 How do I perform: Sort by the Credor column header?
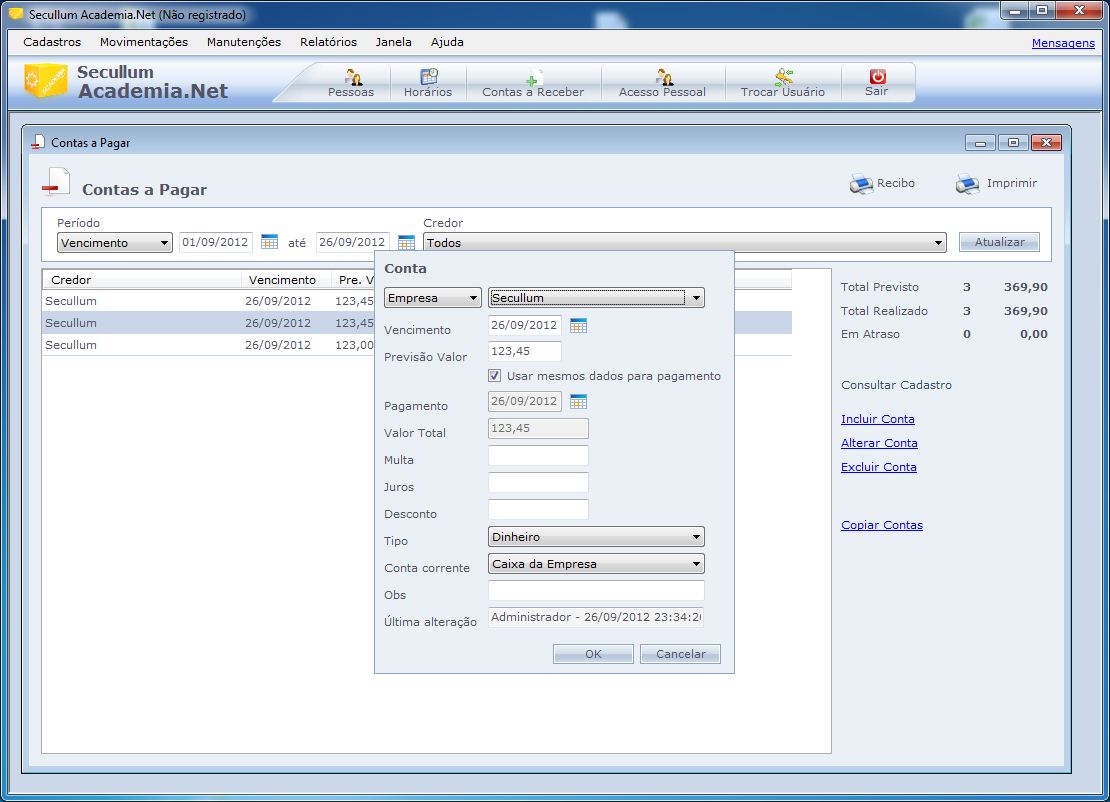[142, 280]
